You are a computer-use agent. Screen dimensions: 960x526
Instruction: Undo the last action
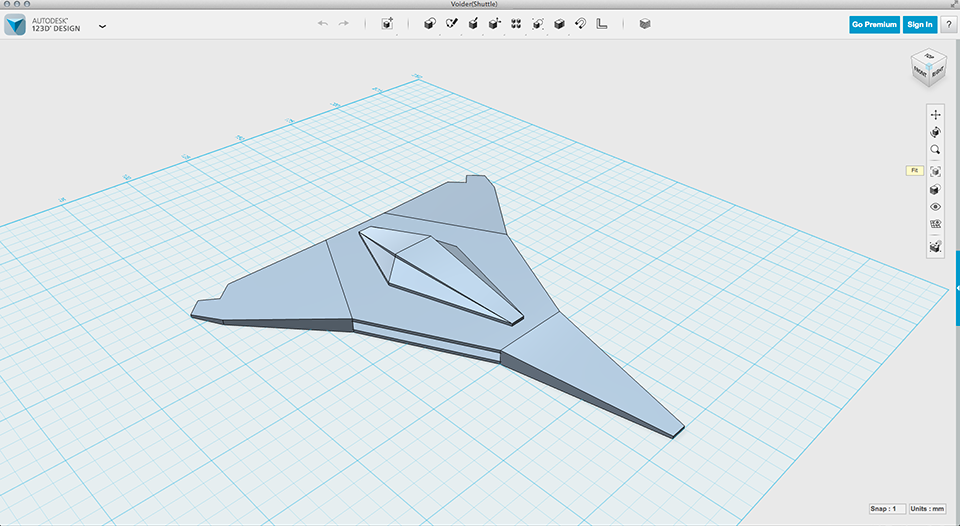click(x=323, y=24)
